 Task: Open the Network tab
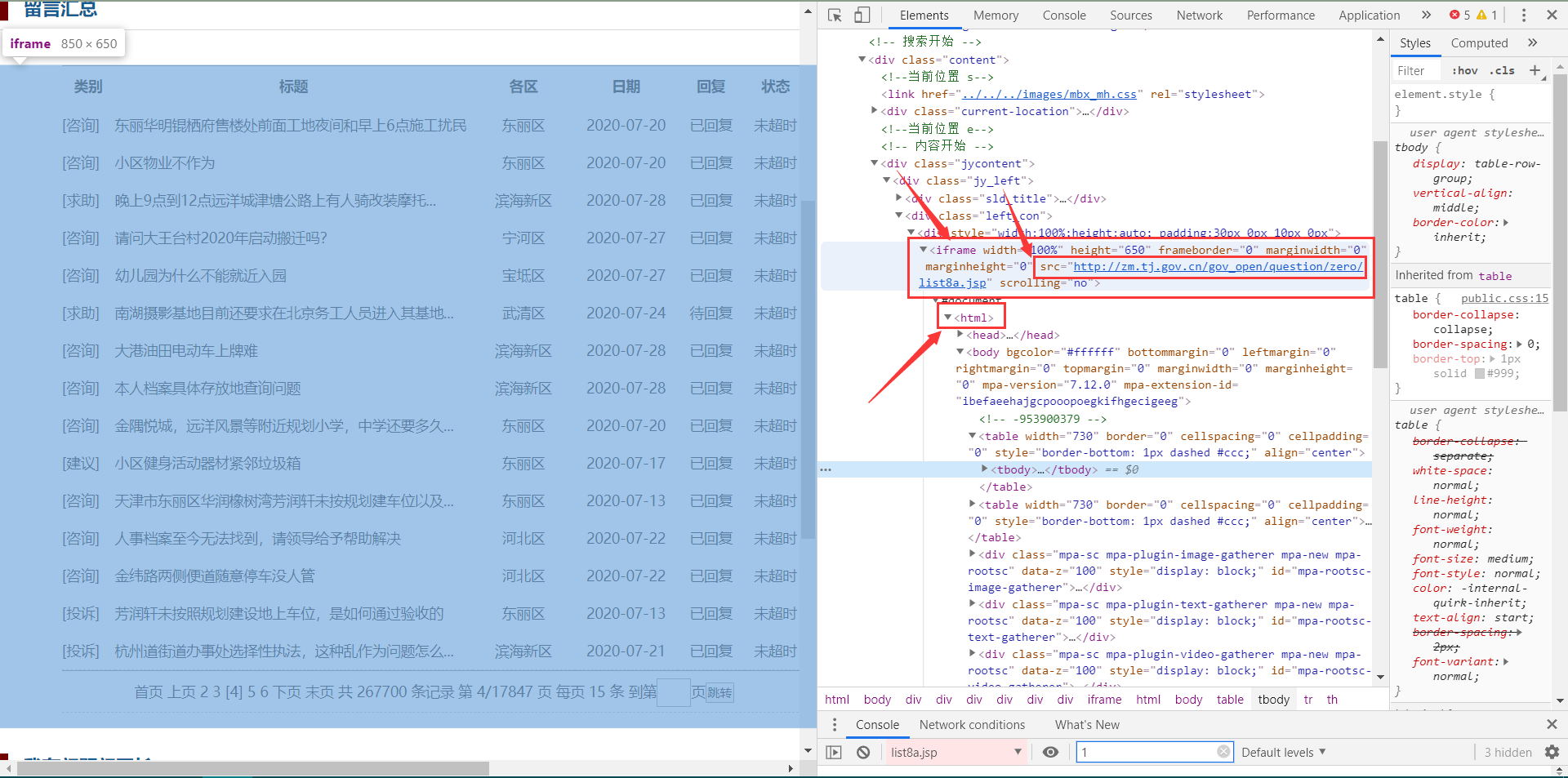click(x=1199, y=15)
